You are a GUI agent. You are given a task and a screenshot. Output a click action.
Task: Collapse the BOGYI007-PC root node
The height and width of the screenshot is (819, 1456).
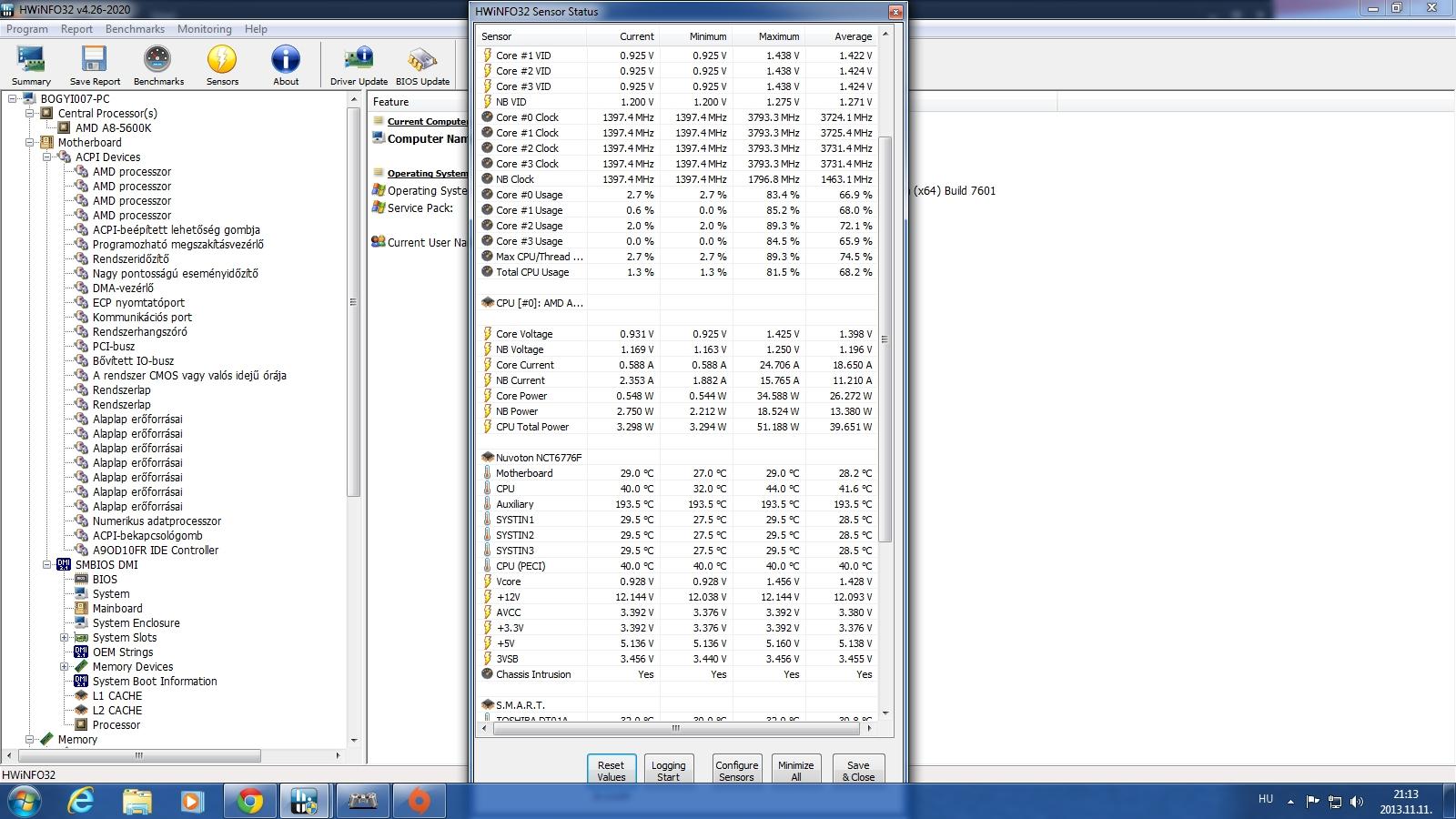tap(13, 99)
